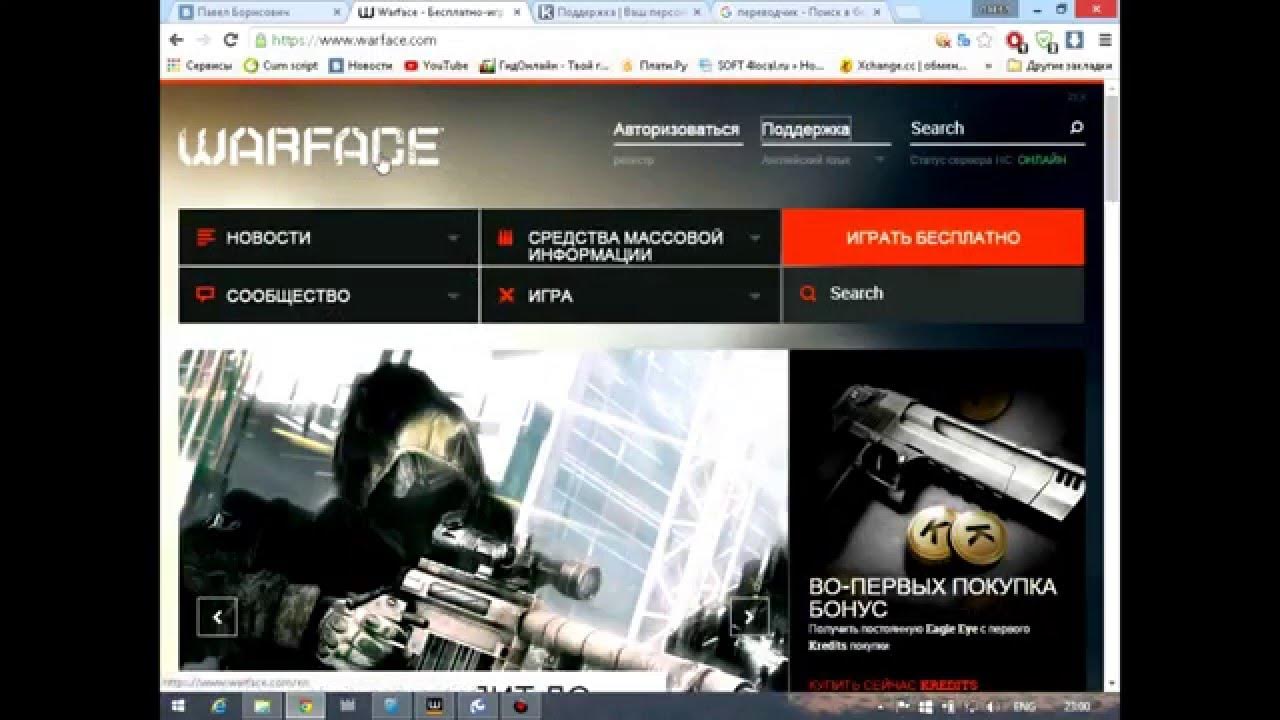Open the Другие закладки folder
This screenshot has width=1280, height=720.
point(1059,65)
